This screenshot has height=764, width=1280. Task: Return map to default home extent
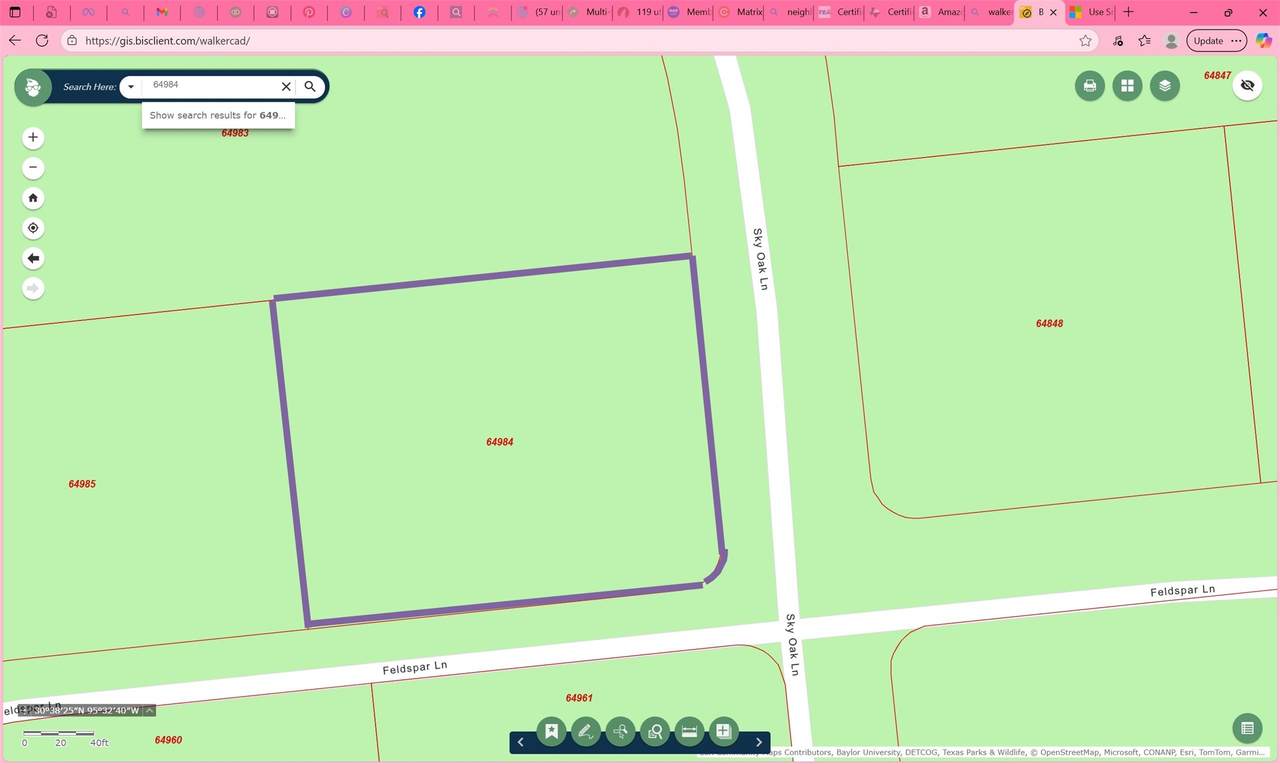coord(33,198)
